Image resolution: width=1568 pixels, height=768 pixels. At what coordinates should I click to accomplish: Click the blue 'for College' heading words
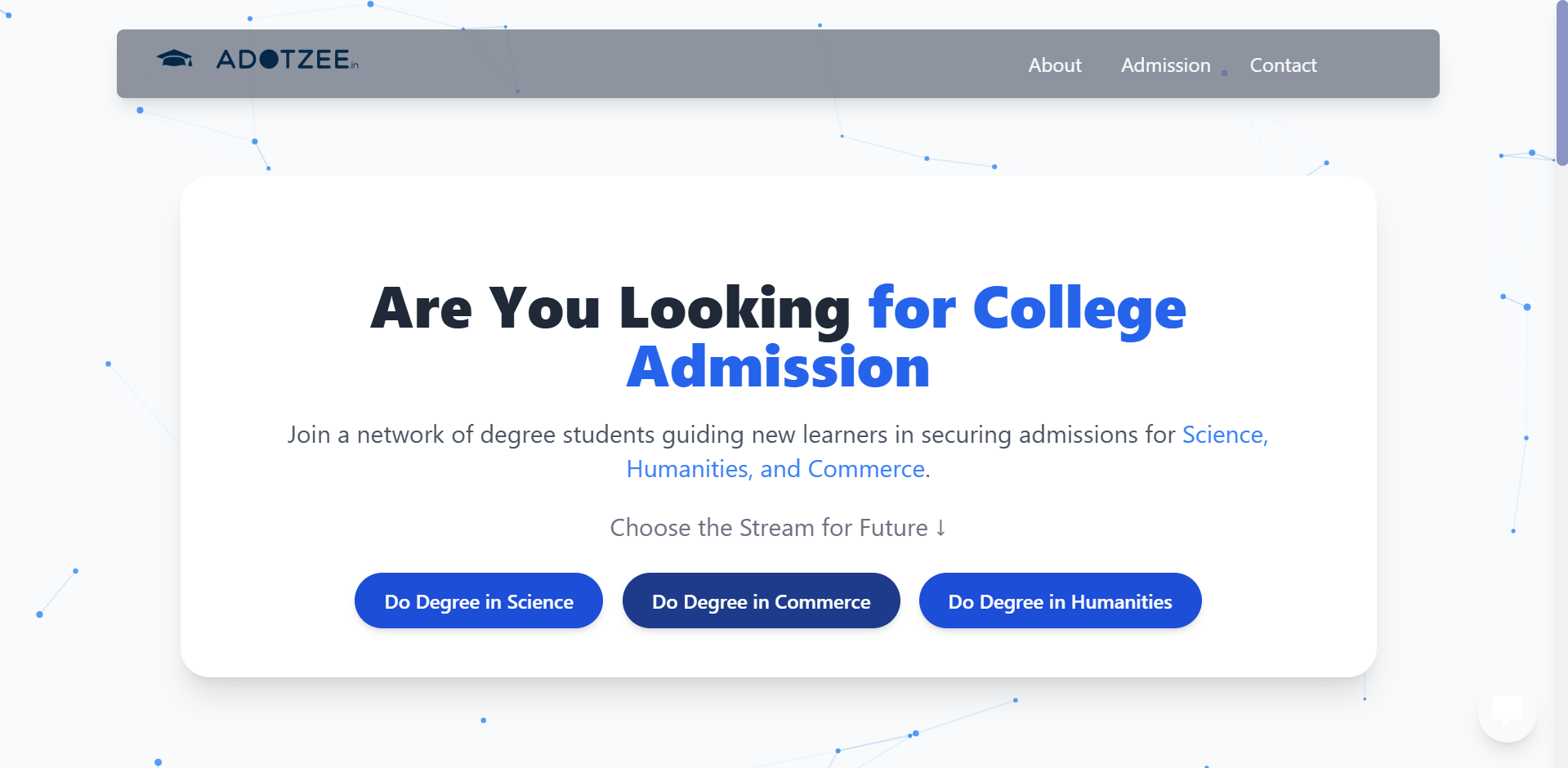point(1026,309)
